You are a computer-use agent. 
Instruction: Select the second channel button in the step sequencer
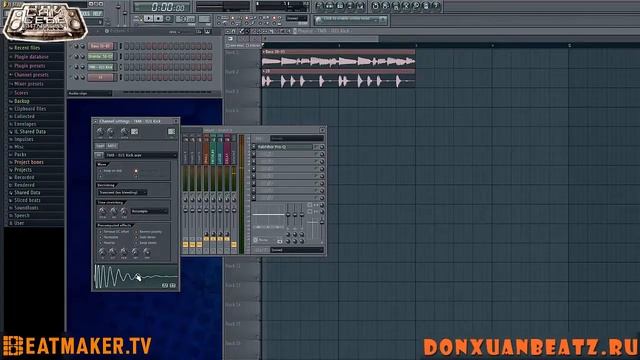click(x=100, y=56)
